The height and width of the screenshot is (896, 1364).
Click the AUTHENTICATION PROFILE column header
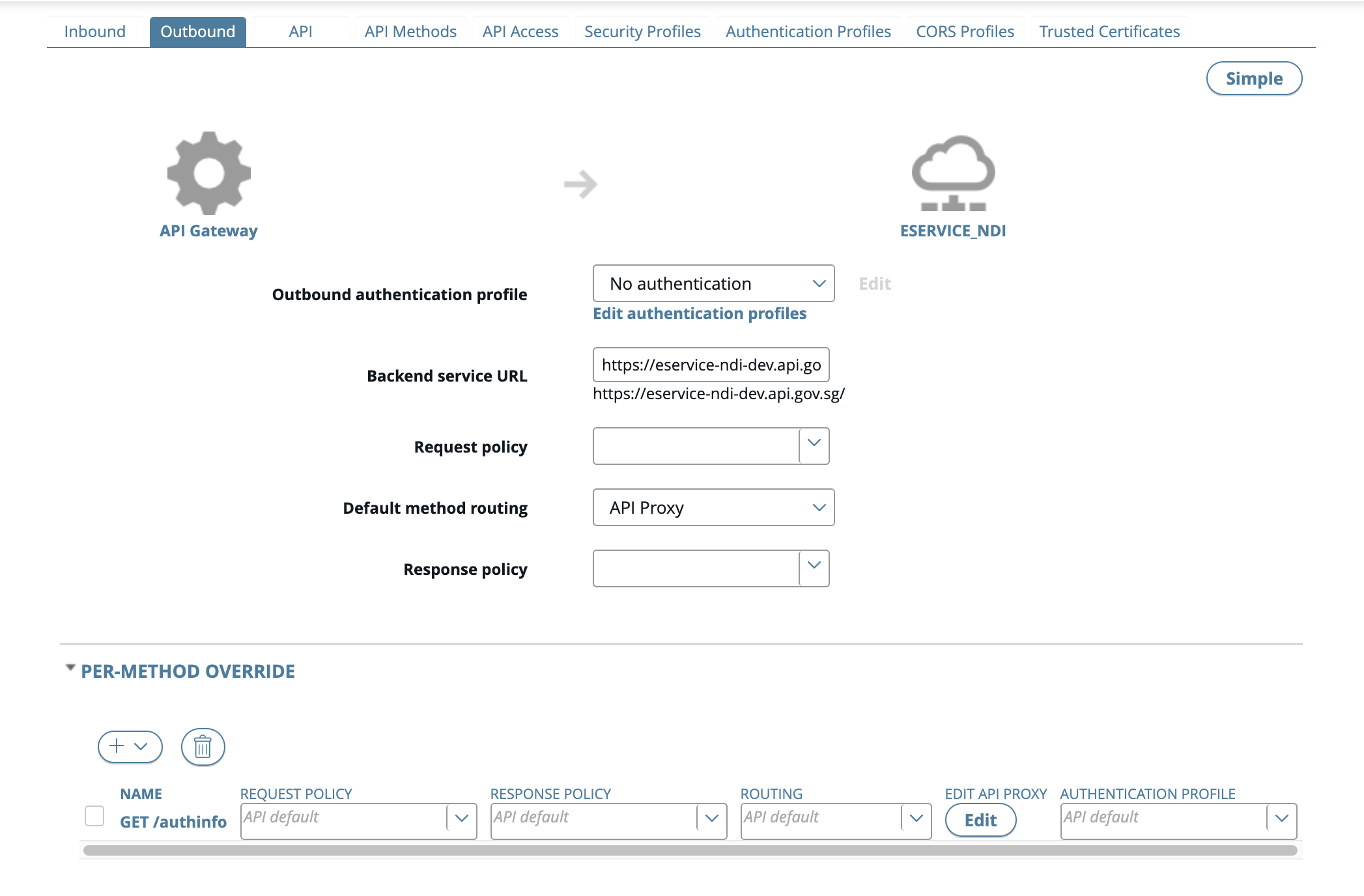pos(1148,794)
